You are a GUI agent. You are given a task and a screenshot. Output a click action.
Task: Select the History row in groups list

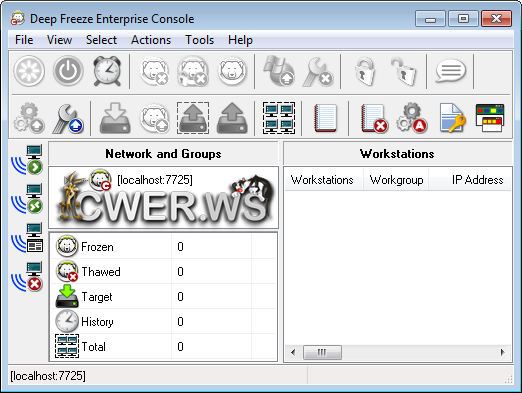[x=163, y=322]
